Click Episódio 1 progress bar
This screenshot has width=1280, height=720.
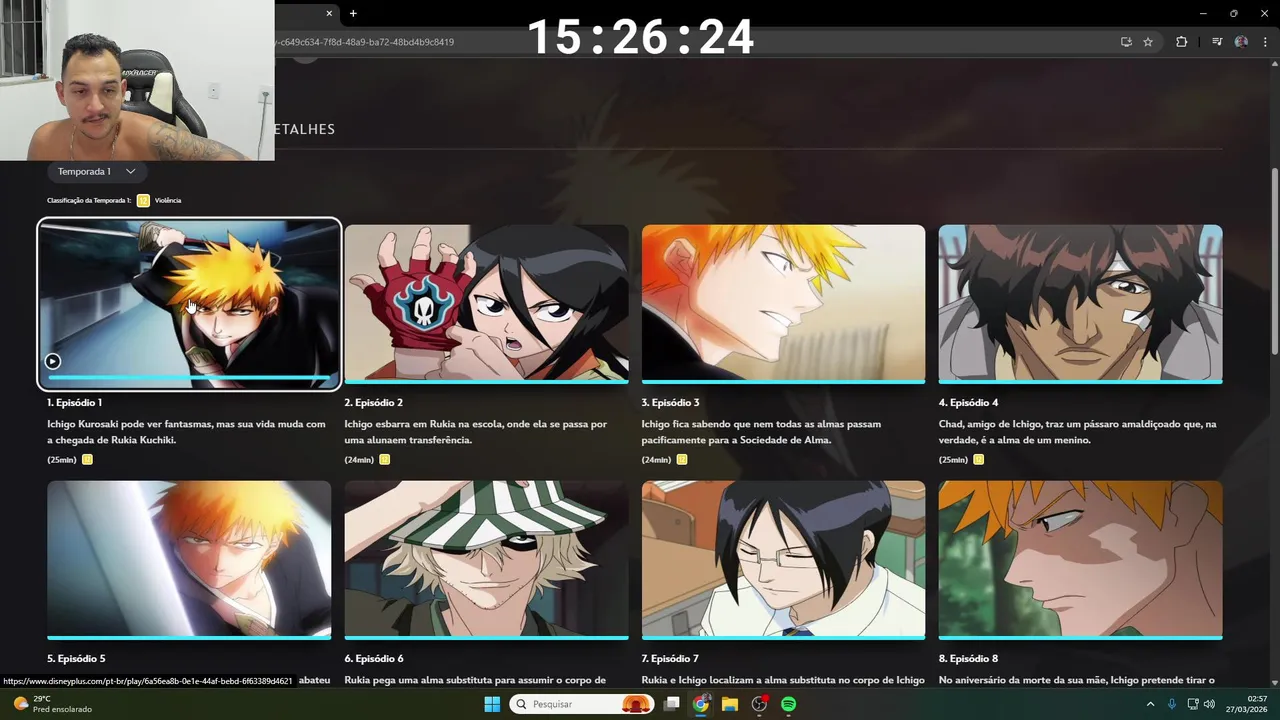pos(189,379)
